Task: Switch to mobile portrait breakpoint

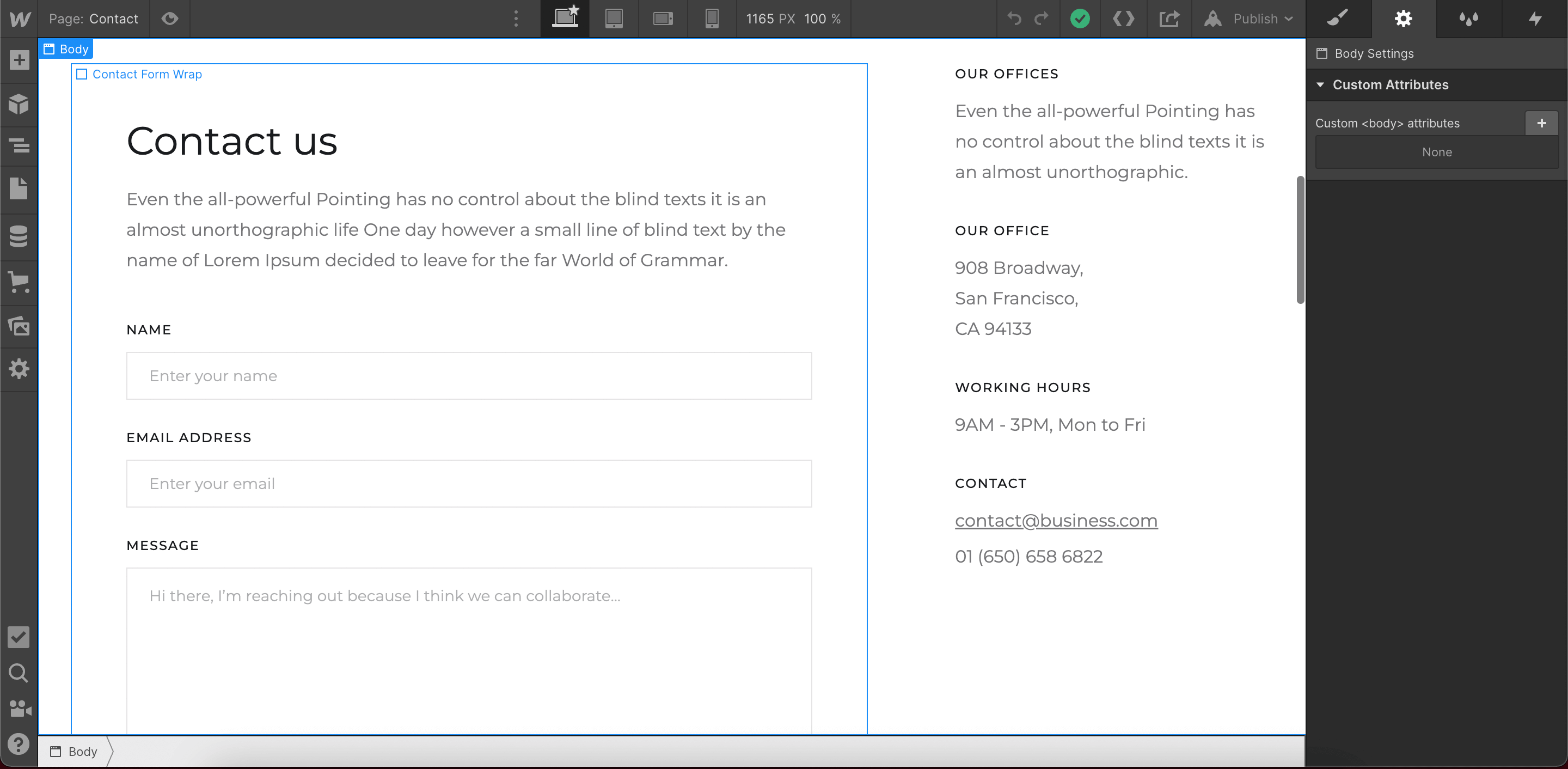Action: pyautogui.click(x=711, y=19)
